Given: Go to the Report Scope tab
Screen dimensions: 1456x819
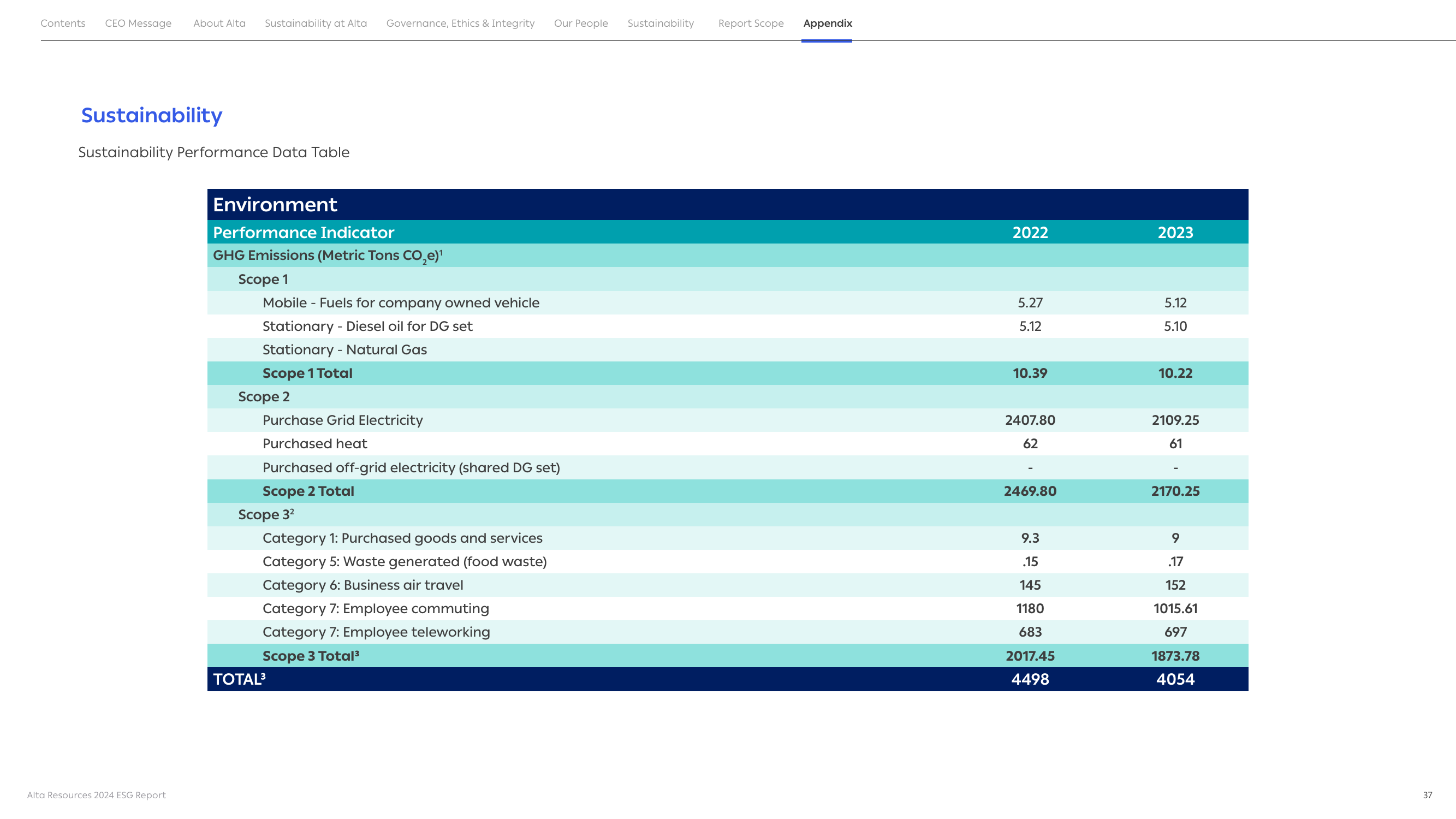Looking at the screenshot, I should coord(751,23).
